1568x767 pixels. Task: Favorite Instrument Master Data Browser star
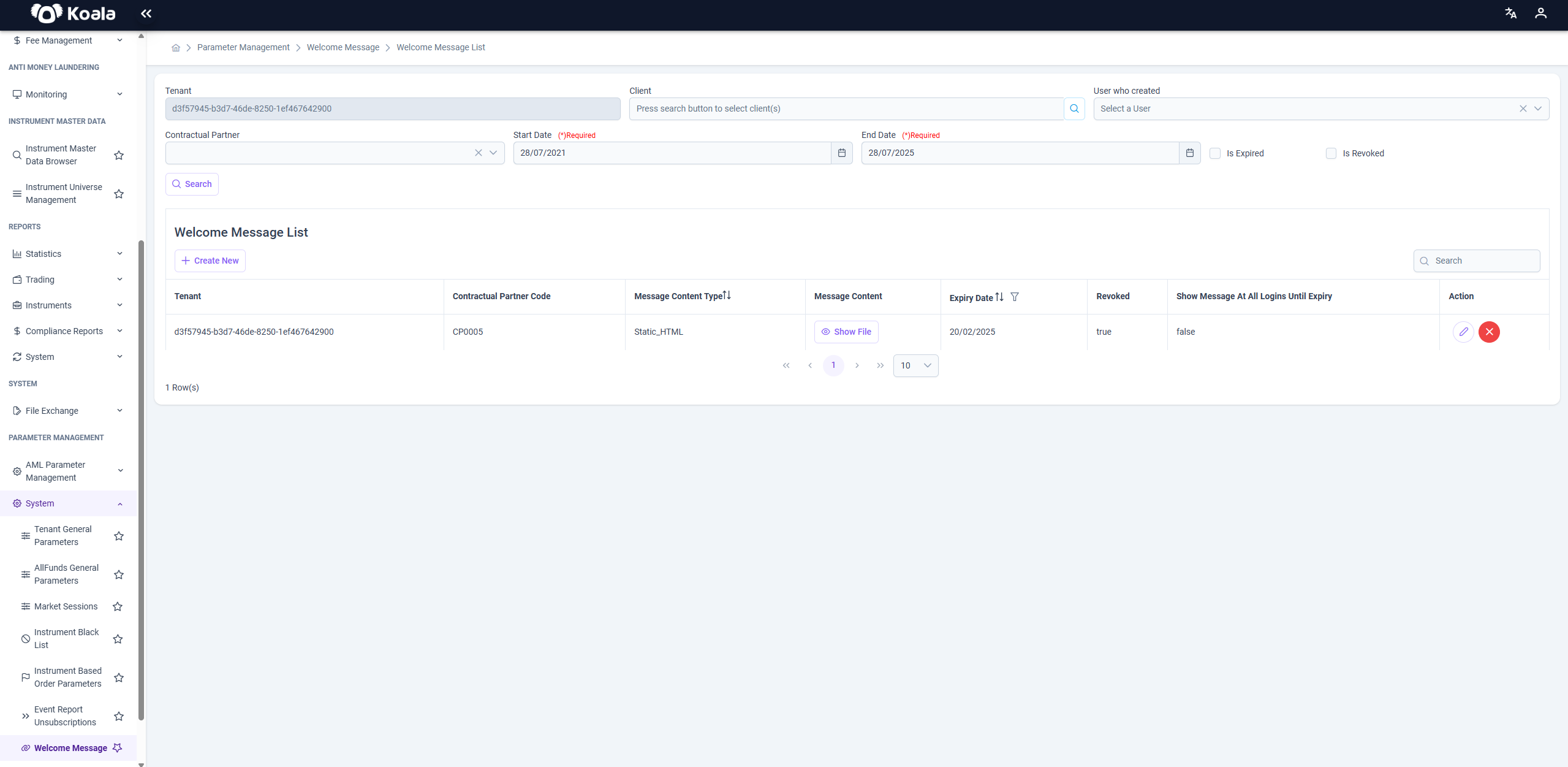click(x=119, y=155)
